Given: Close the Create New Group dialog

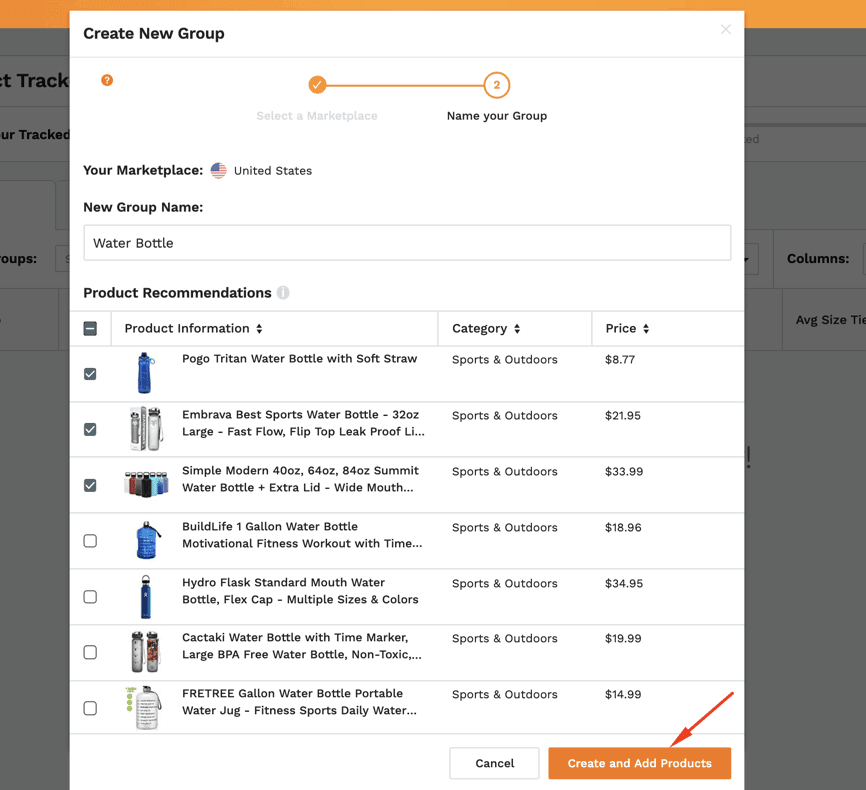Looking at the screenshot, I should [726, 29].
